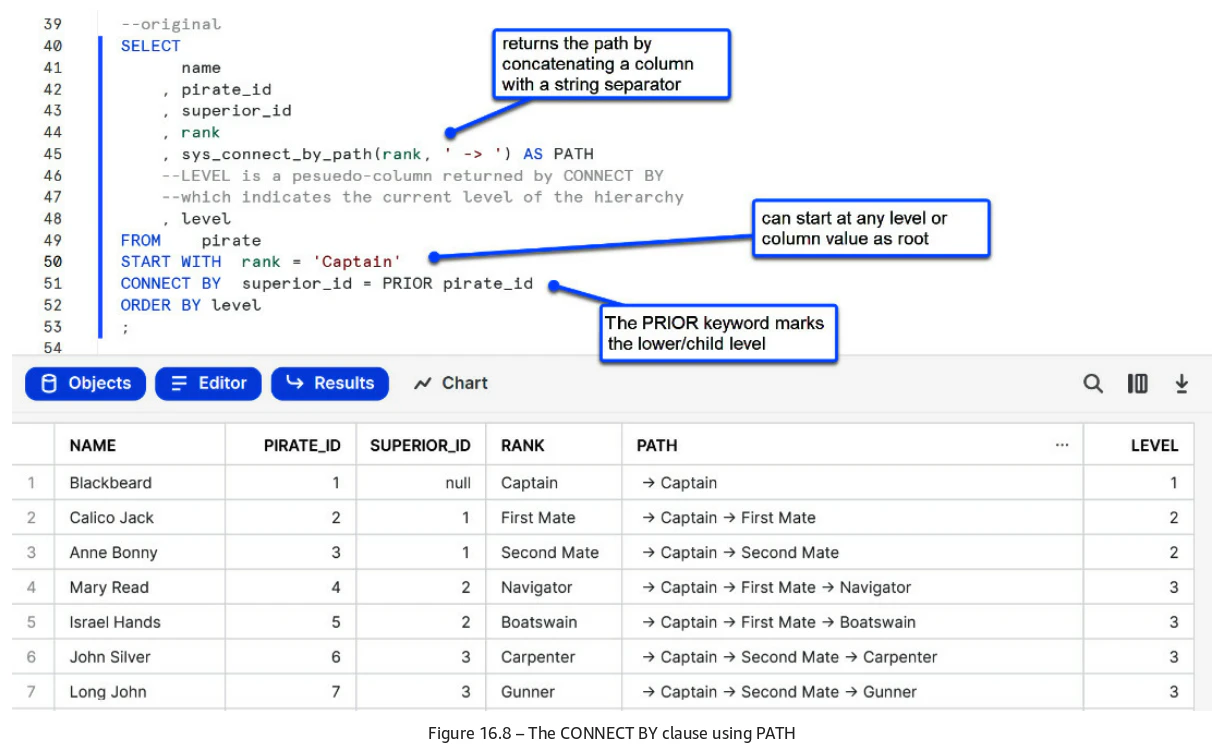The image size is (1223, 749).
Task: Show the Chart view
Action: coord(451,383)
